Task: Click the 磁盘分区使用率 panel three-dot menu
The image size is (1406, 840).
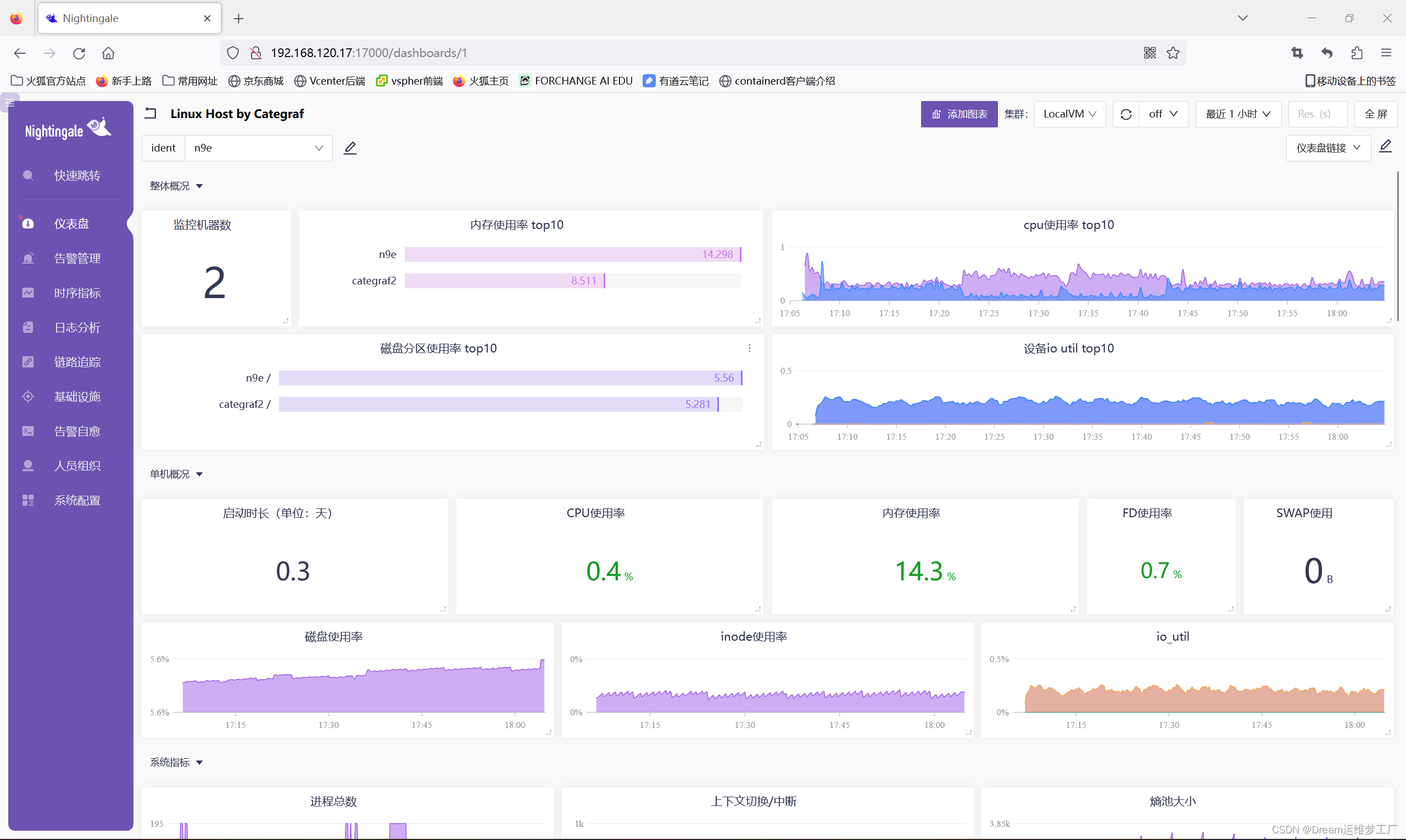Action: (x=749, y=348)
